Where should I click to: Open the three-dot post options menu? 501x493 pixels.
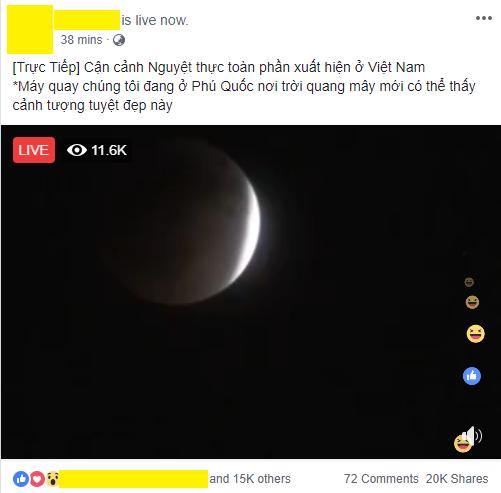[x=484, y=18]
